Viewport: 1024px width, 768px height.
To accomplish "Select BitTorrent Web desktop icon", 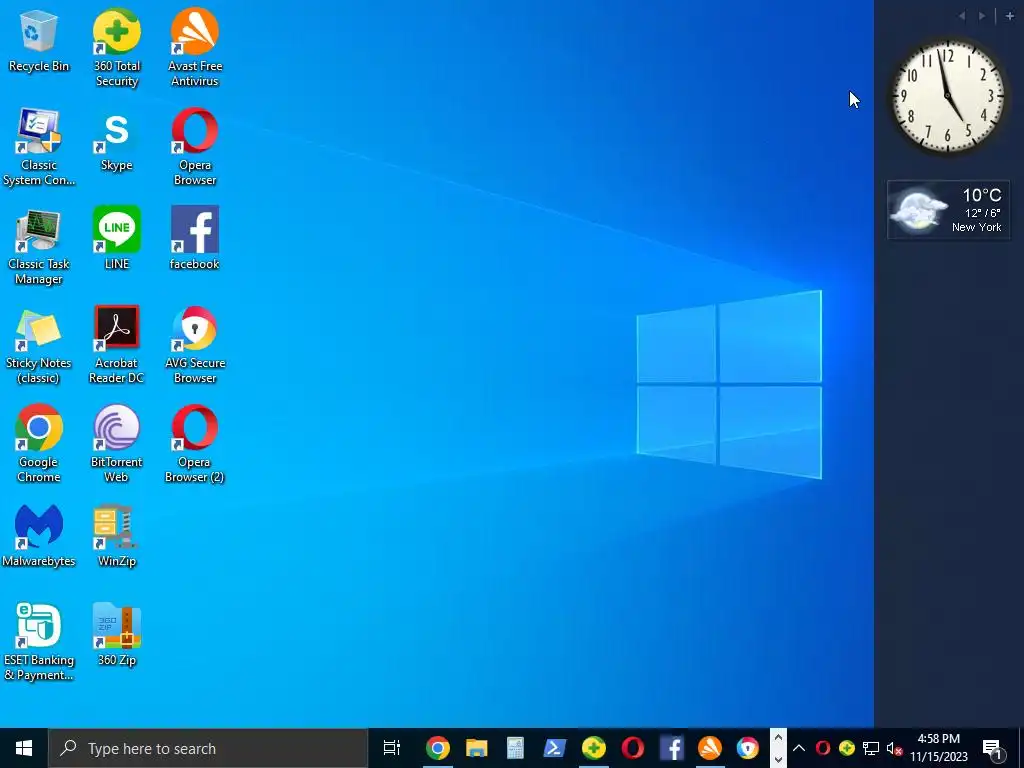I will [116, 444].
